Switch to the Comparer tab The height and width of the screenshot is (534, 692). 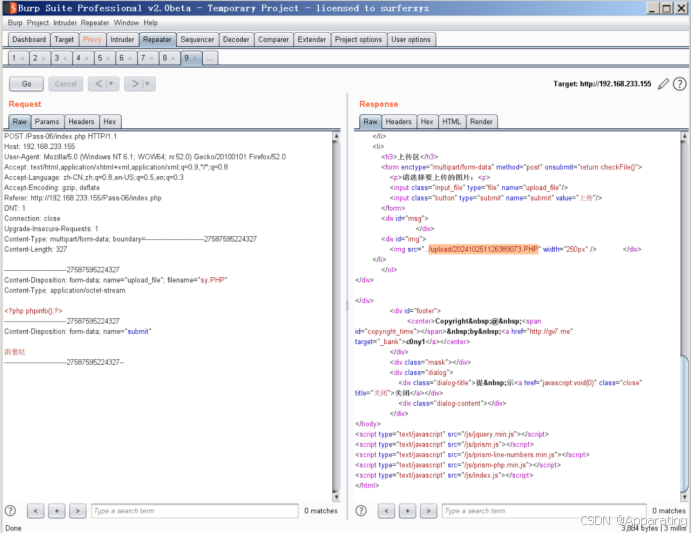coord(274,39)
